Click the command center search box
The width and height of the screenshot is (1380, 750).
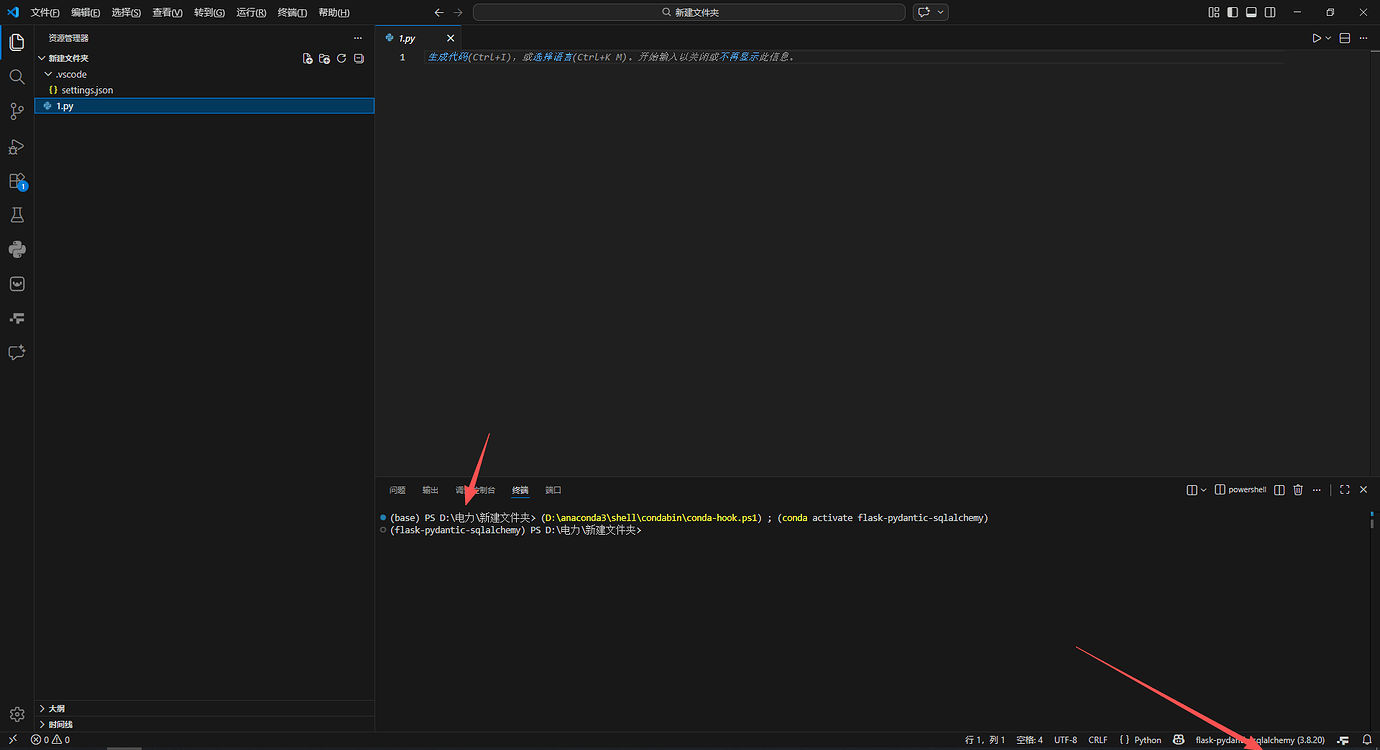(x=689, y=12)
